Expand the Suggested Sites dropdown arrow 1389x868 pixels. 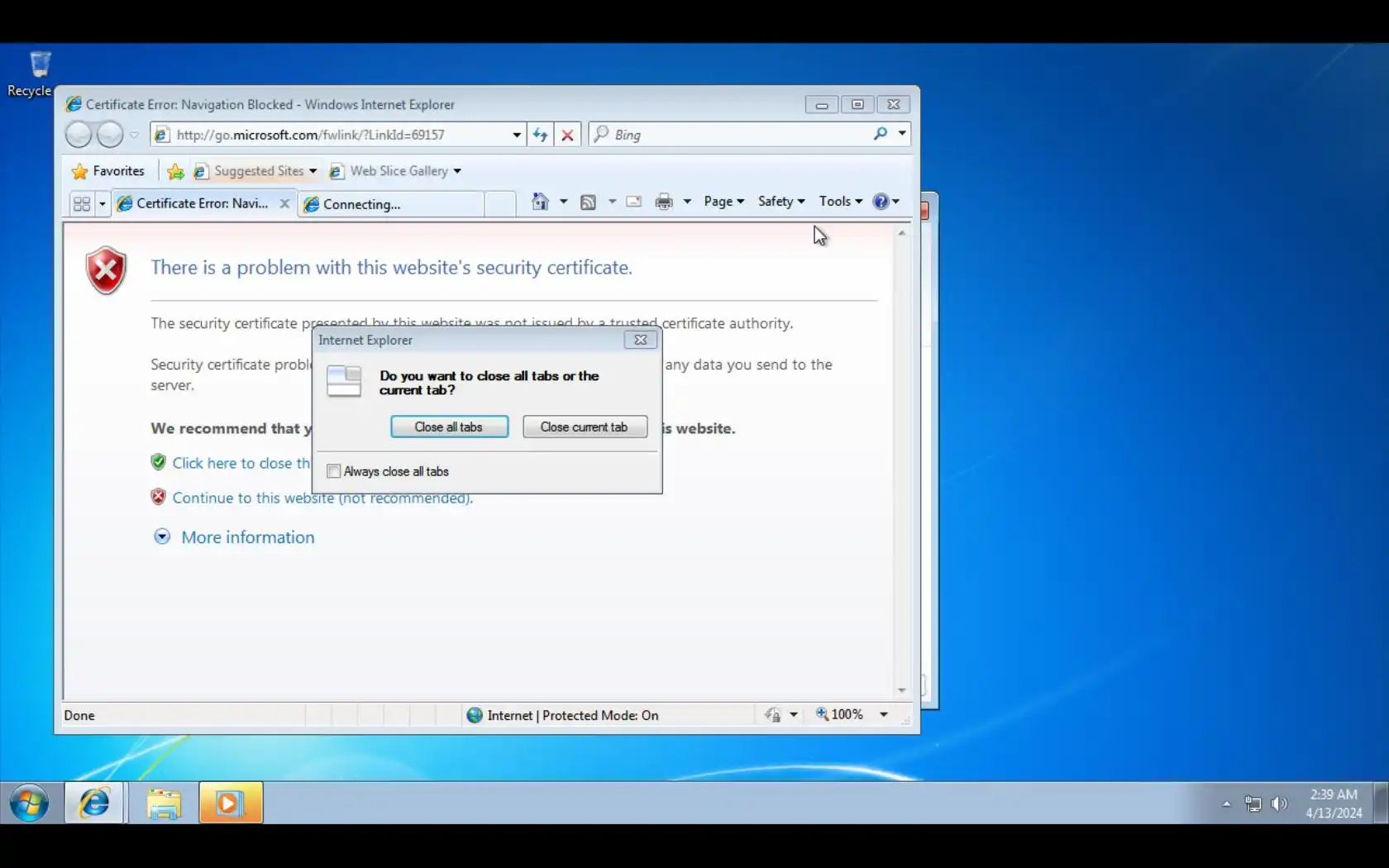[313, 171]
